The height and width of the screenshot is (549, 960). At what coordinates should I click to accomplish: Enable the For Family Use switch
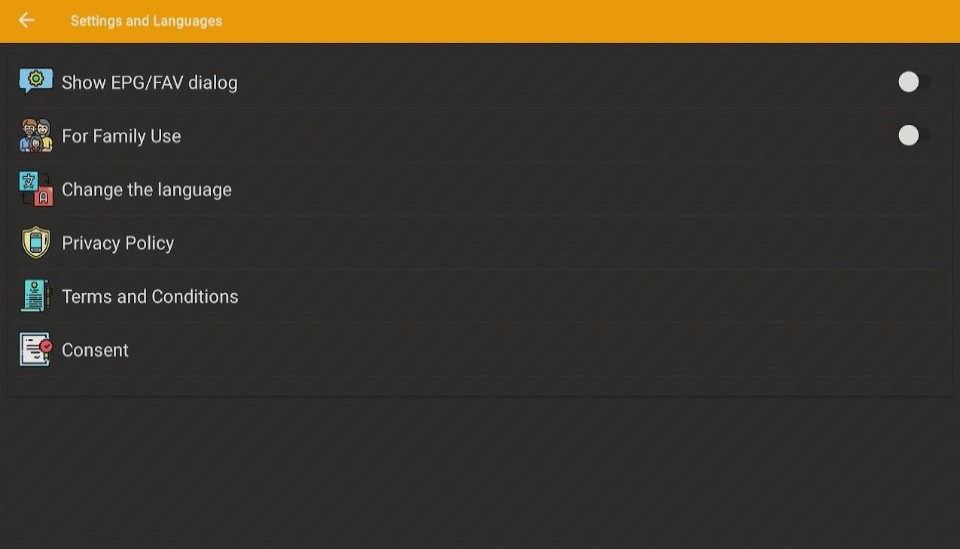(x=914, y=135)
